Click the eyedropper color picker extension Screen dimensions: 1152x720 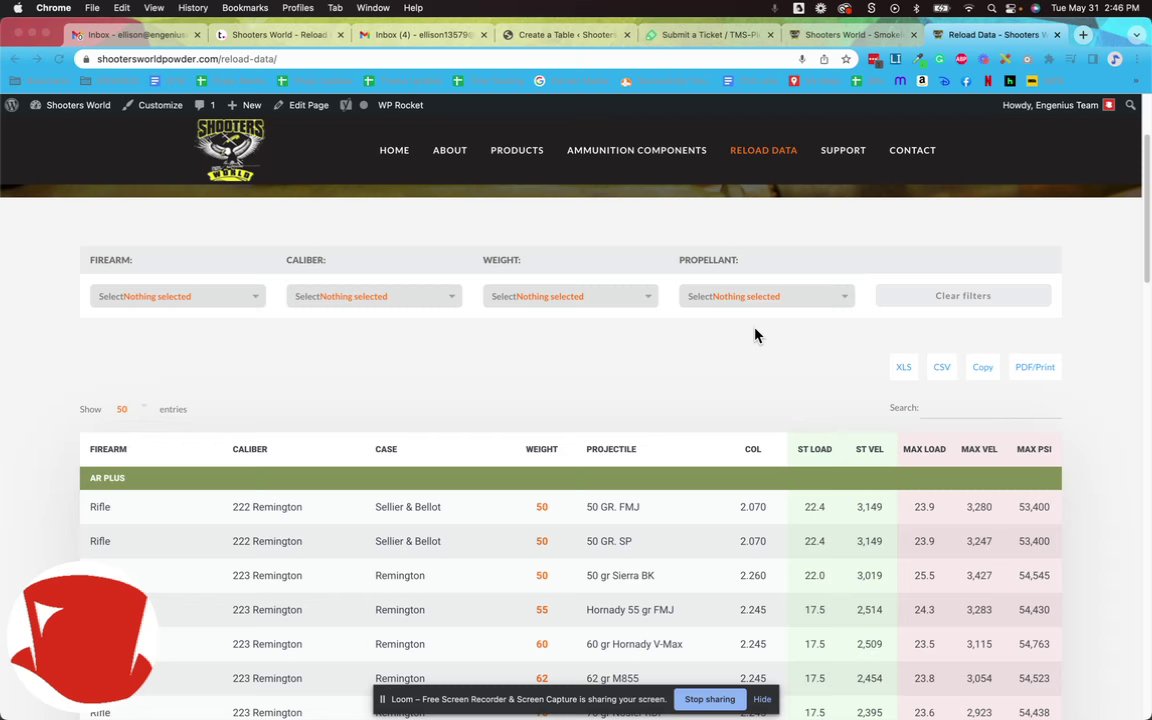918,59
